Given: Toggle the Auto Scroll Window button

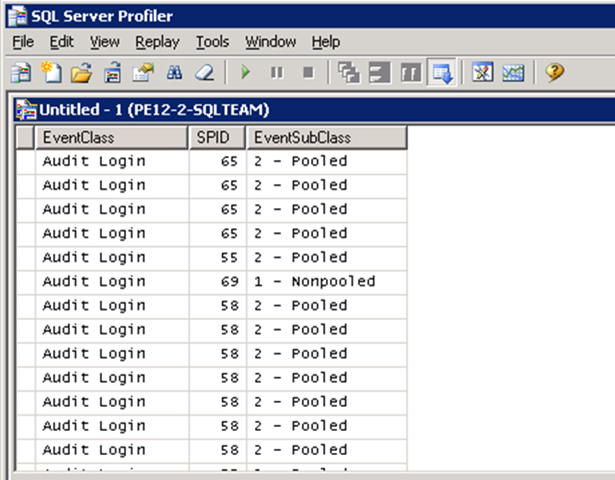Looking at the screenshot, I should [441, 73].
